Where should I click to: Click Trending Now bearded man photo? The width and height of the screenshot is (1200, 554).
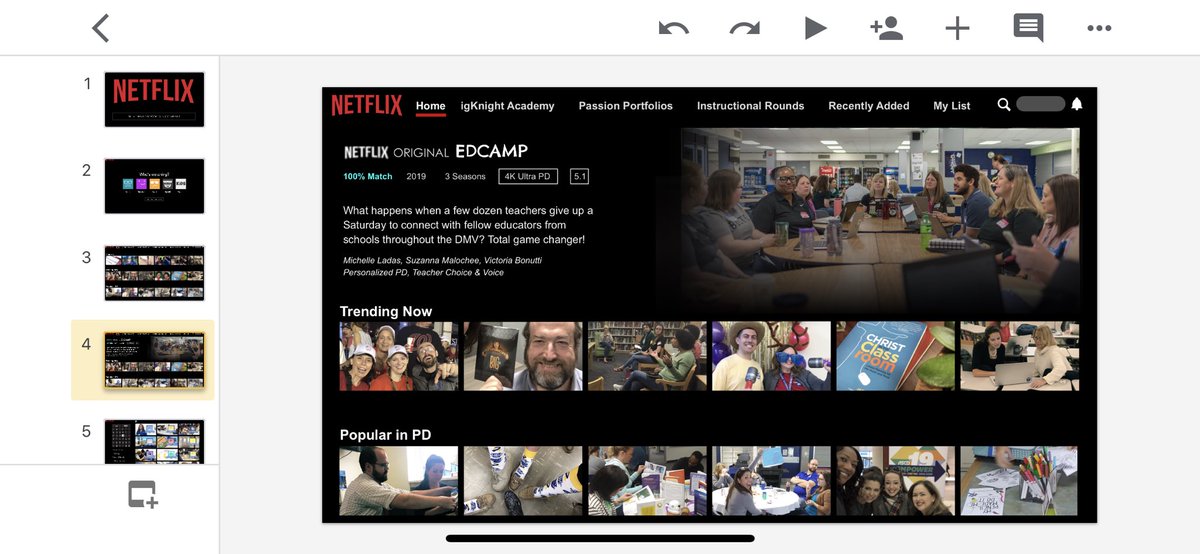523,356
